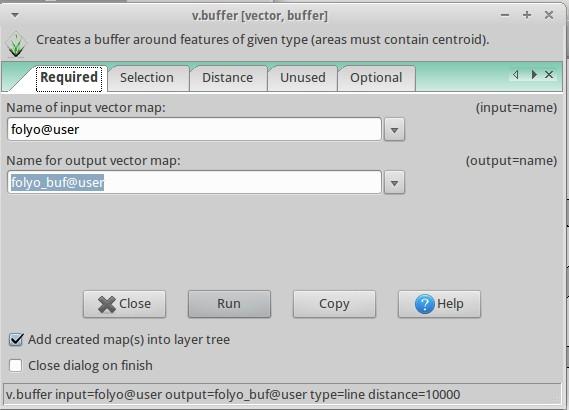Copy the command string with Copy button
569x410 pixels.
(x=334, y=304)
